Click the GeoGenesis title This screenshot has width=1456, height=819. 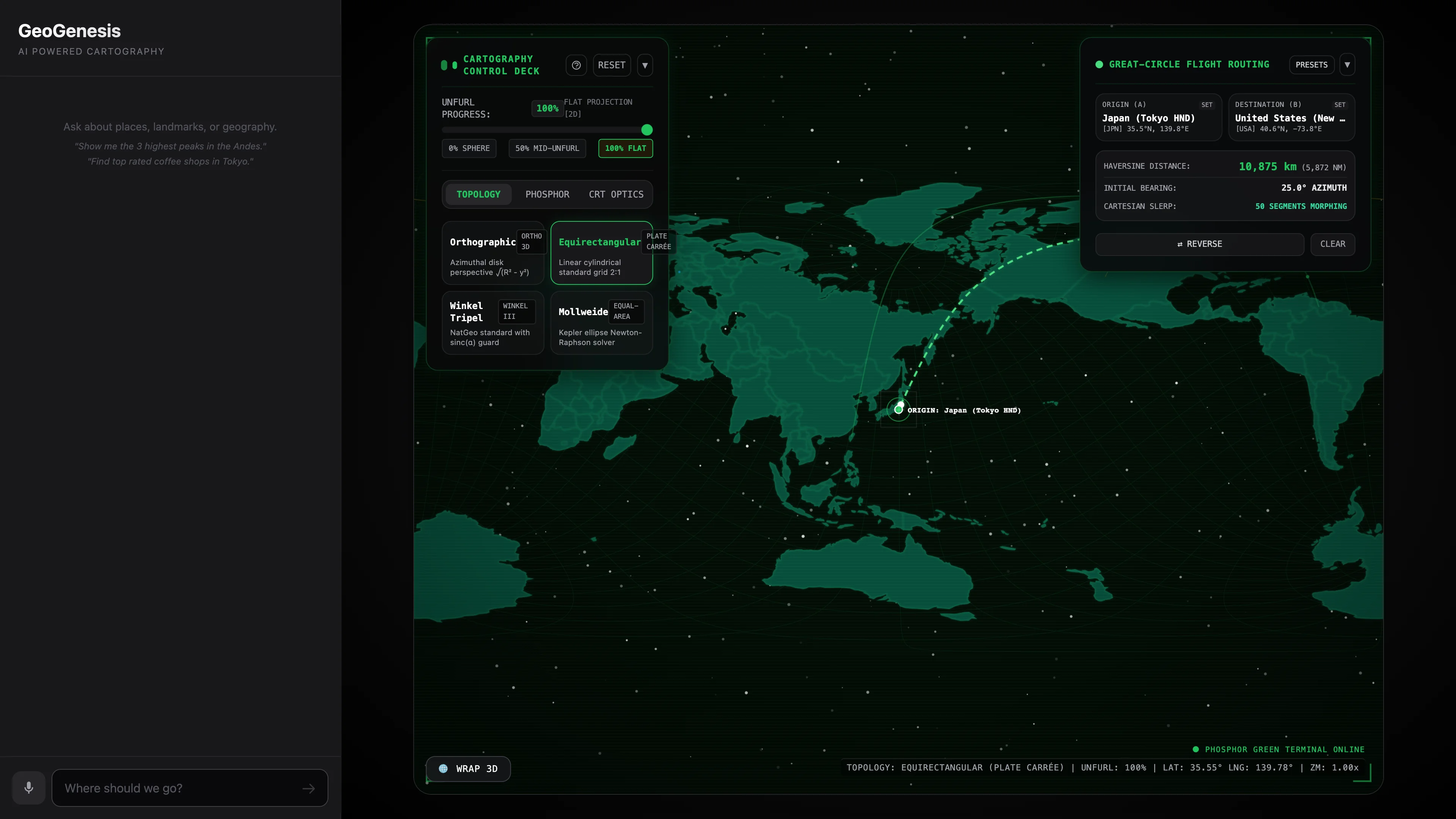pyautogui.click(x=69, y=31)
